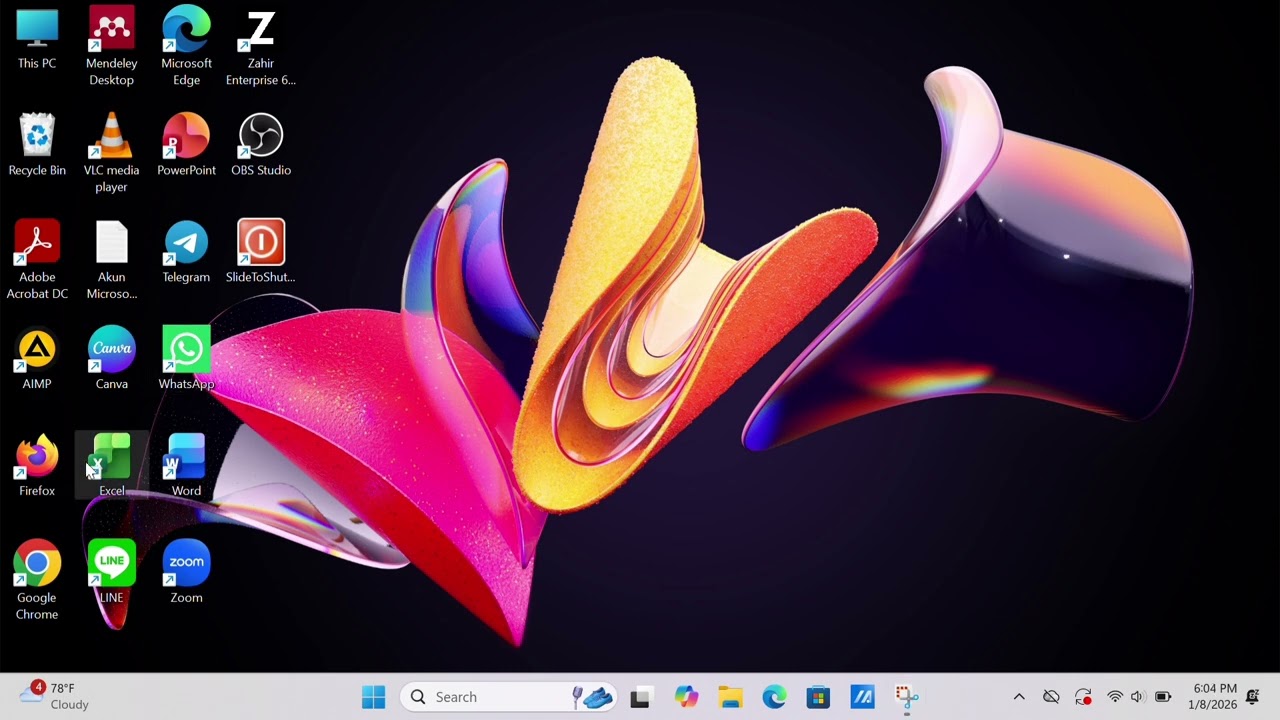Image resolution: width=1280 pixels, height=720 pixels.
Task: Select Adobe Acrobat DC shortcut
Action: coord(37,260)
